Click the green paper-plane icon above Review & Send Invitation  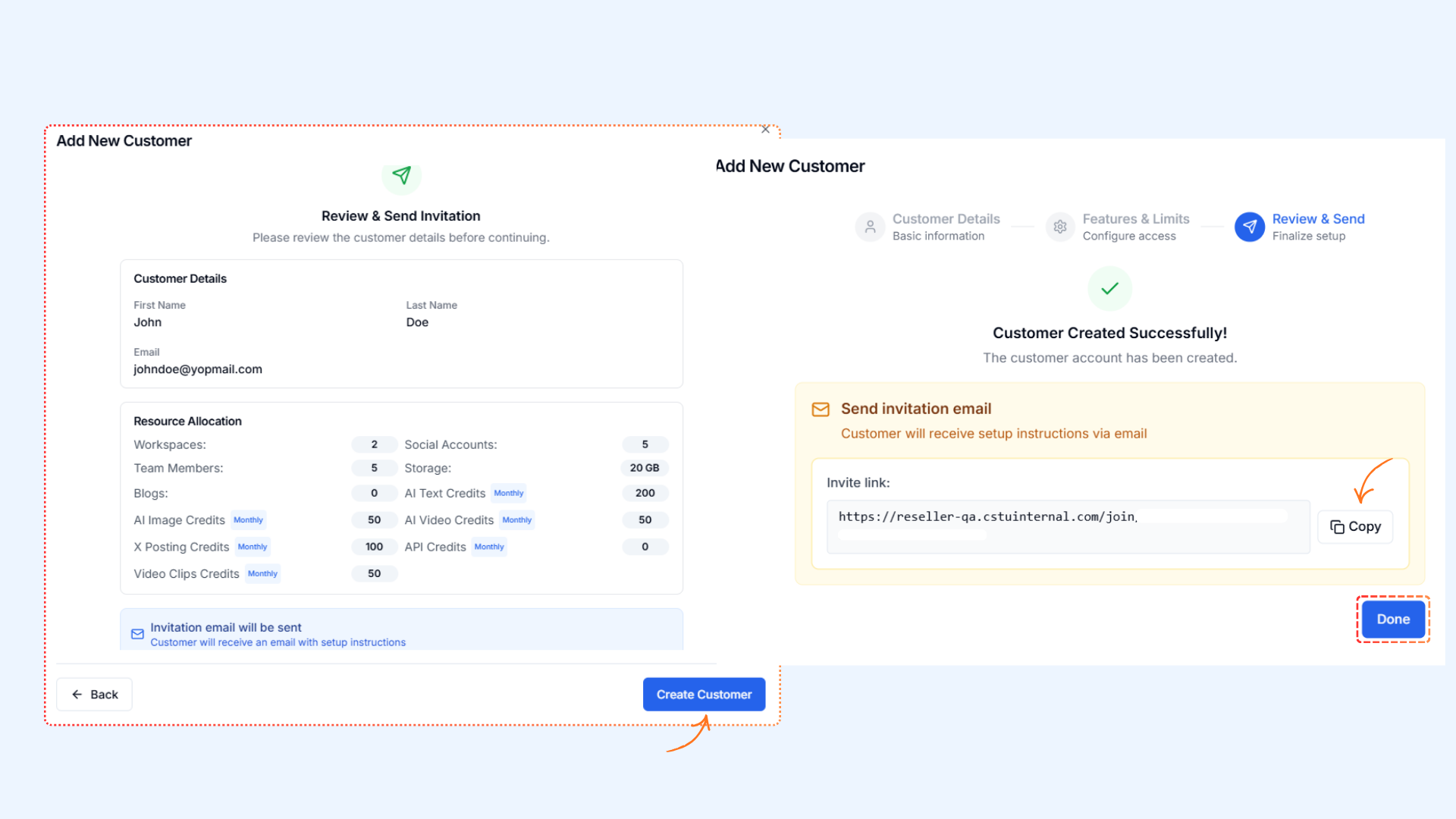click(401, 176)
